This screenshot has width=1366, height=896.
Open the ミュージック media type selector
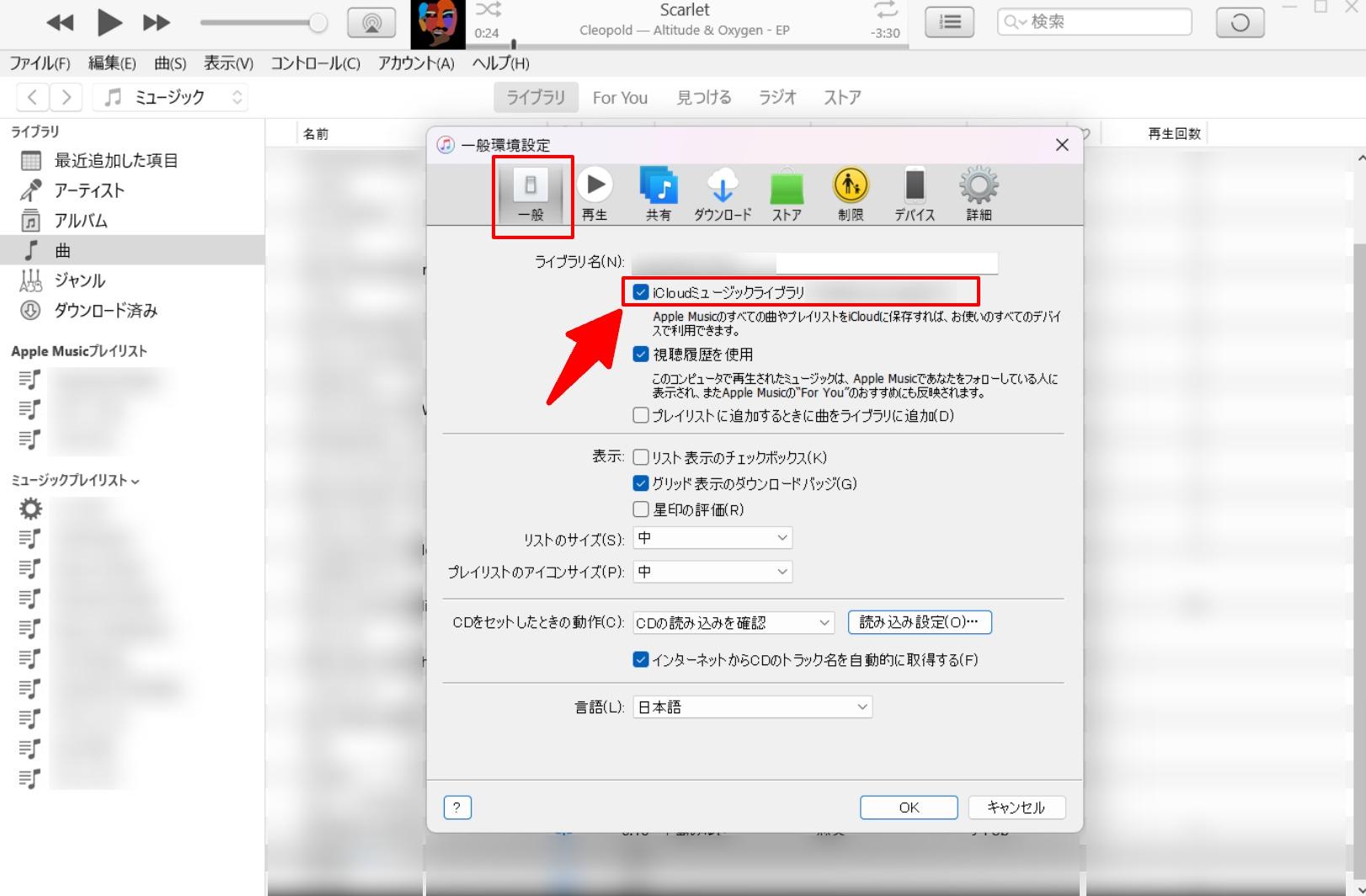point(172,98)
